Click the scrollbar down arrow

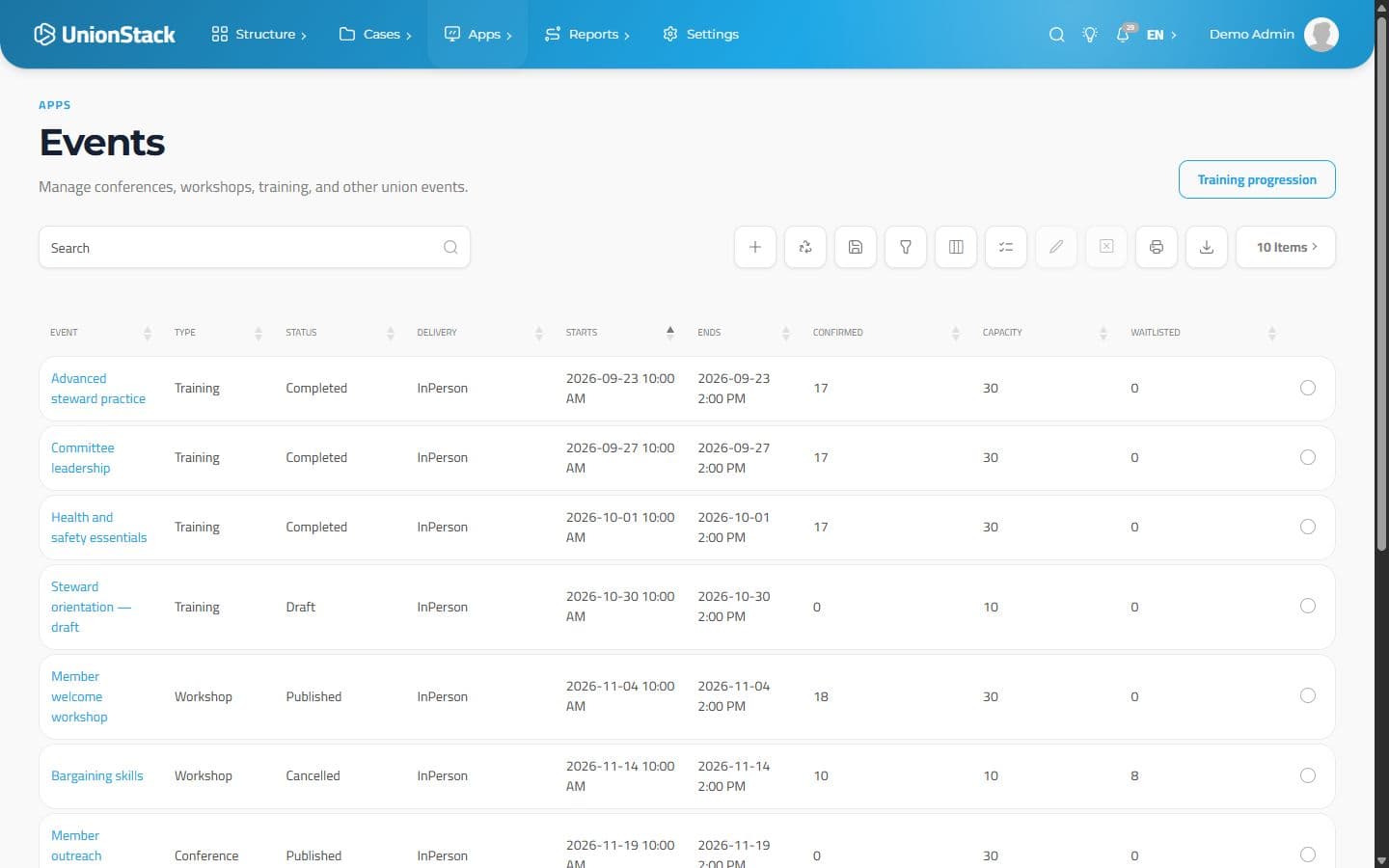pos(1381,860)
